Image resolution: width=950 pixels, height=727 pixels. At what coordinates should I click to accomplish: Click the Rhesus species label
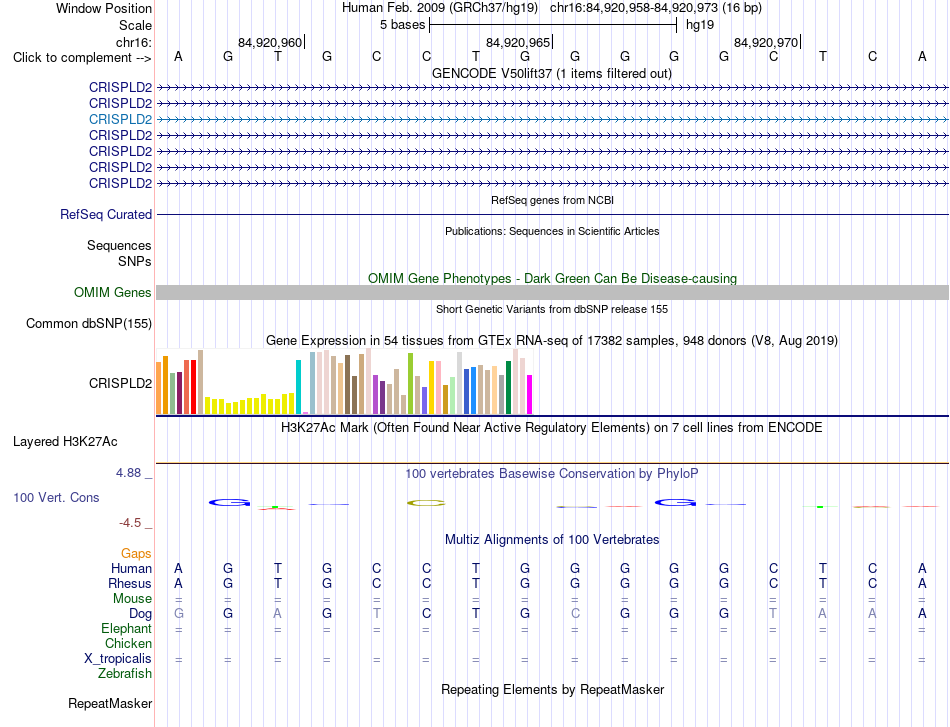130,583
